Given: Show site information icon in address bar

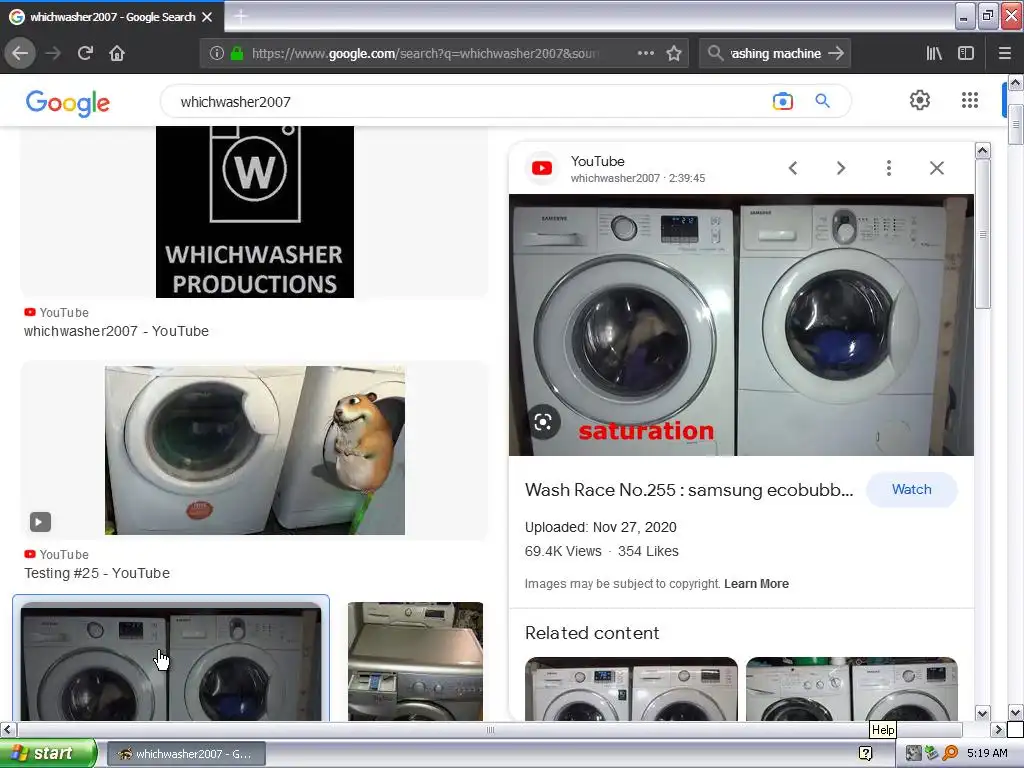Looking at the screenshot, I should [x=216, y=53].
